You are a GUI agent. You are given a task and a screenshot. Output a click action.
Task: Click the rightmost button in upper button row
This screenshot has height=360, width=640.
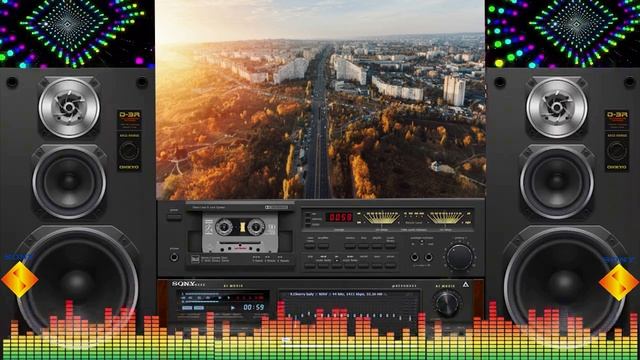pyautogui.click(x=391, y=246)
